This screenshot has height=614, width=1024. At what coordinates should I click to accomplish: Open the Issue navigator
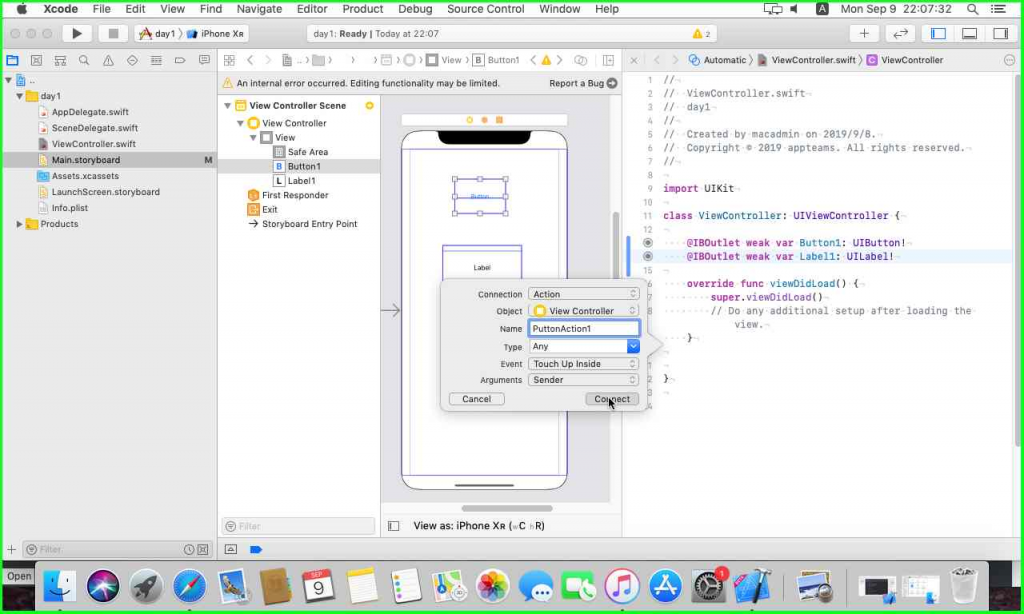pos(108,60)
